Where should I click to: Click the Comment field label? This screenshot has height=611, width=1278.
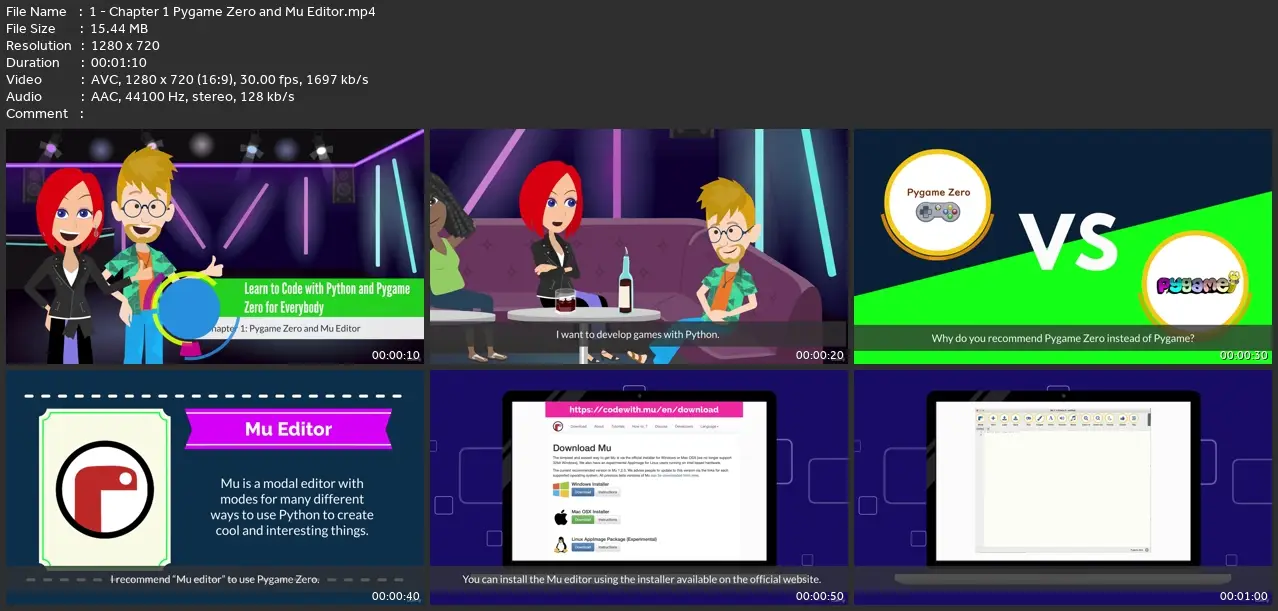click(x=37, y=113)
